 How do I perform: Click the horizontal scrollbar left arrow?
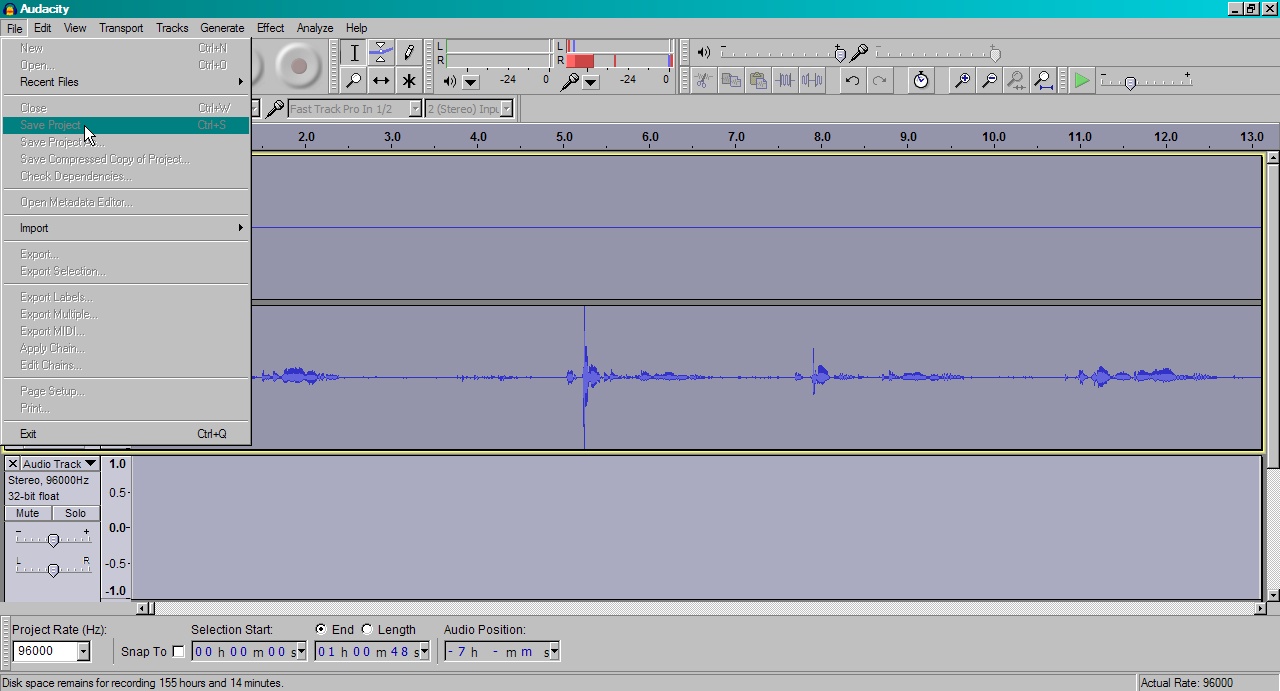pyautogui.click(x=143, y=607)
